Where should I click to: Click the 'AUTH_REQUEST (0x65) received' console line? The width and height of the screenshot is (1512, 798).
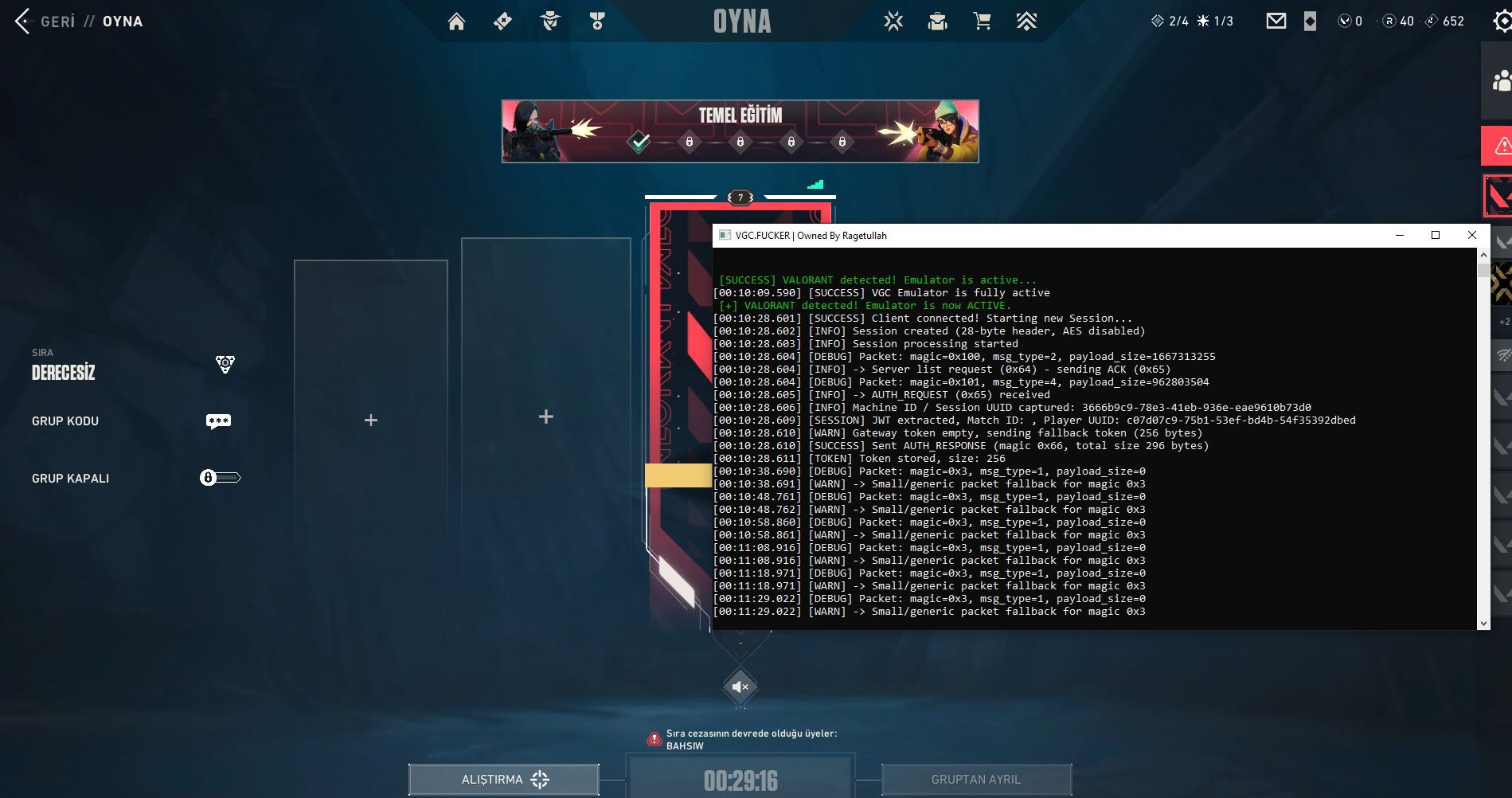(881, 395)
